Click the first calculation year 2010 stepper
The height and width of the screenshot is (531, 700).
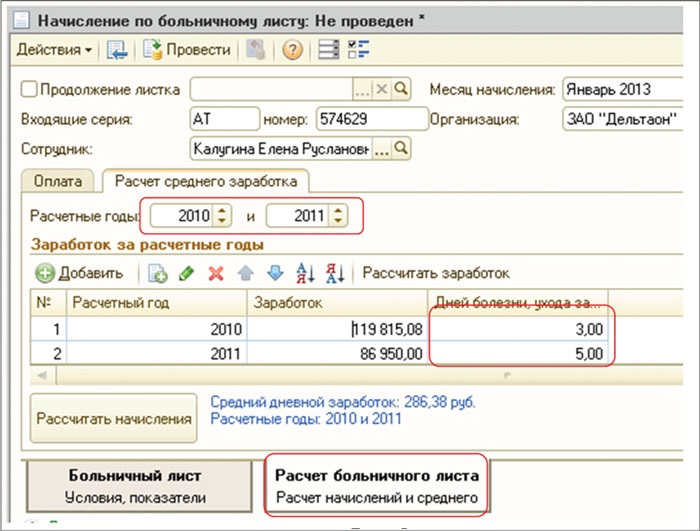click(x=222, y=215)
